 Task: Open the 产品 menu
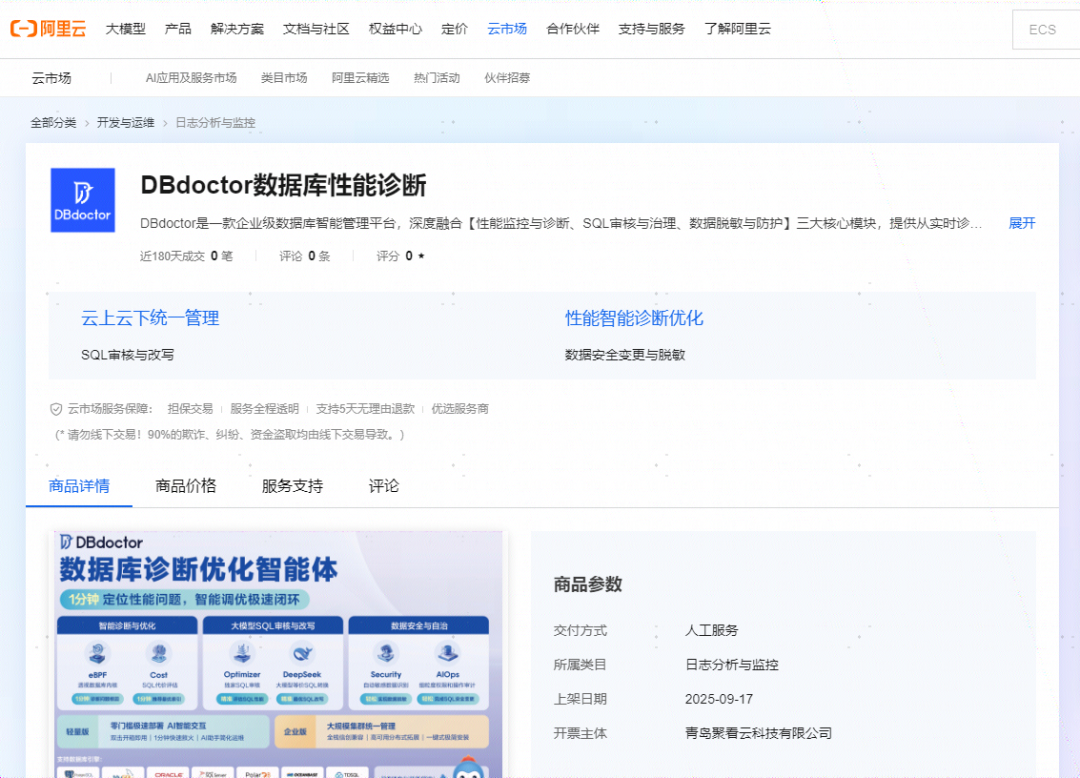[178, 29]
